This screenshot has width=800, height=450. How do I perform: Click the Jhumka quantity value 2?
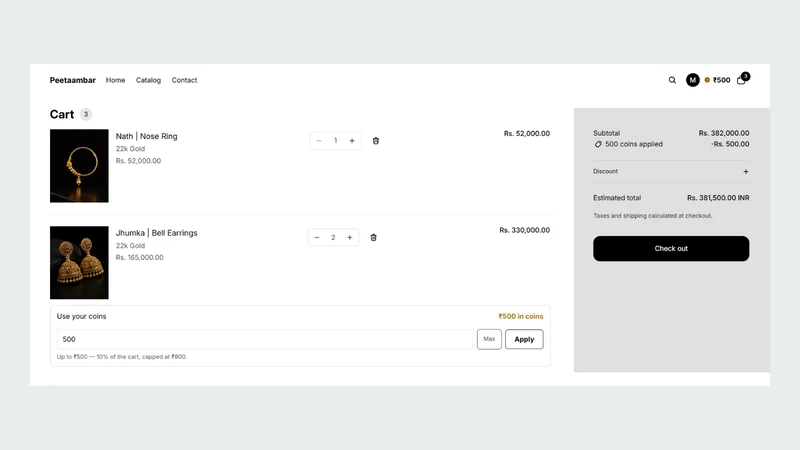[333, 237]
